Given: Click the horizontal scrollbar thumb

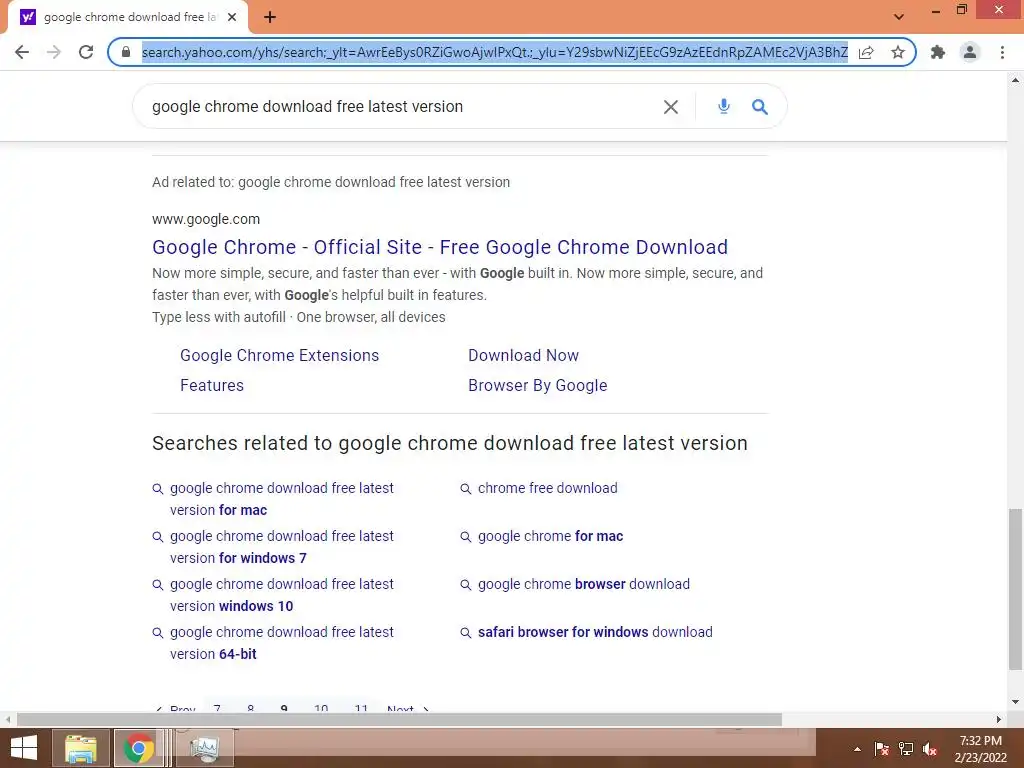Looking at the screenshot, I should 399,719.
